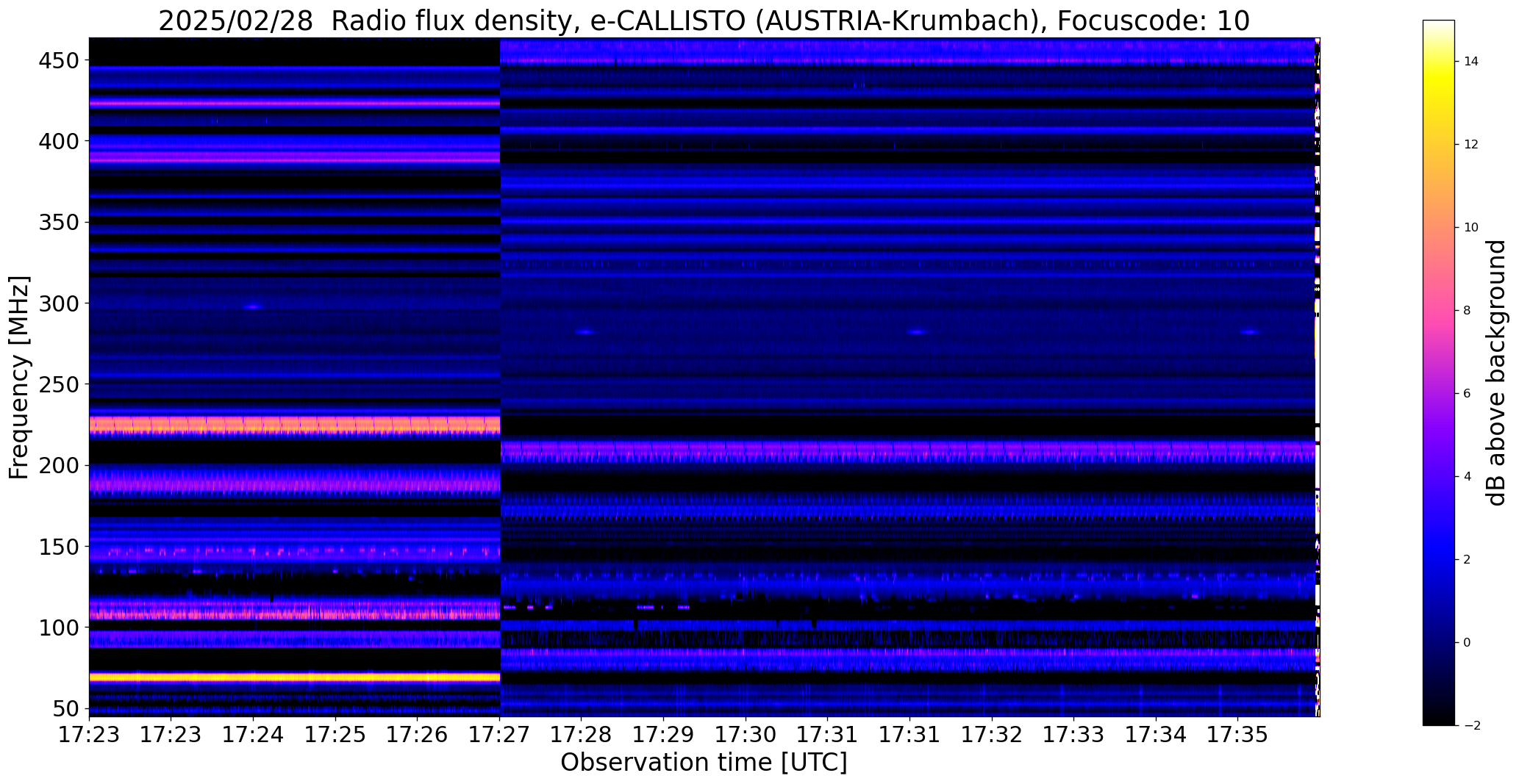The image size is (1519, 784).
Task: Click the colorbar tick labeled 14
Action: click(x=1470, y=62)
